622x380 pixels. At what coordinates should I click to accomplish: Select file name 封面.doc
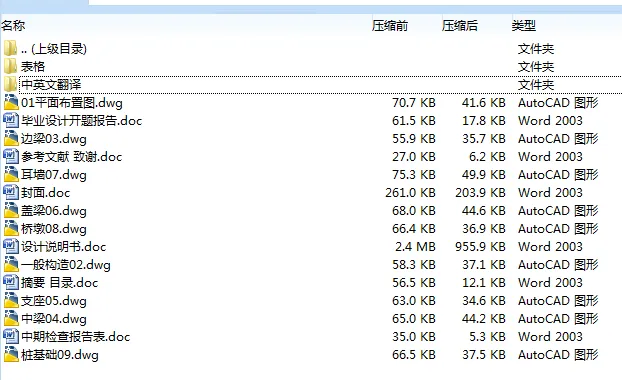45,193
